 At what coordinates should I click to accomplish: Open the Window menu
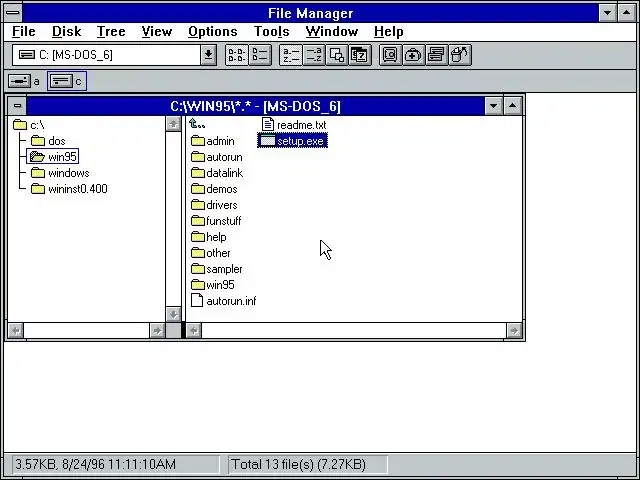tap(332, 31)
